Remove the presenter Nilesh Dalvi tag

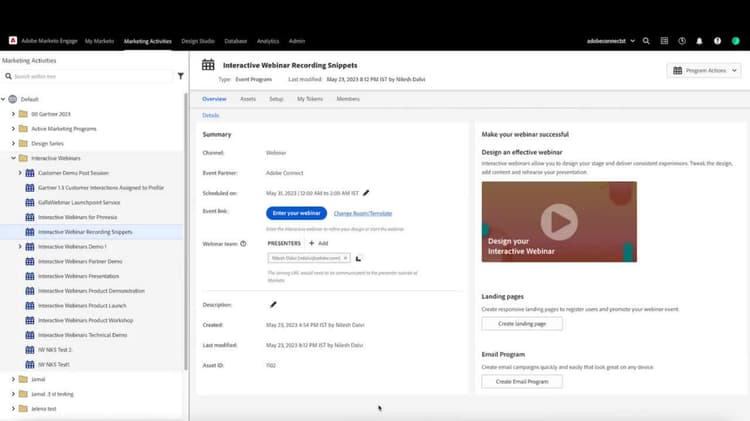tap(345, 258)
